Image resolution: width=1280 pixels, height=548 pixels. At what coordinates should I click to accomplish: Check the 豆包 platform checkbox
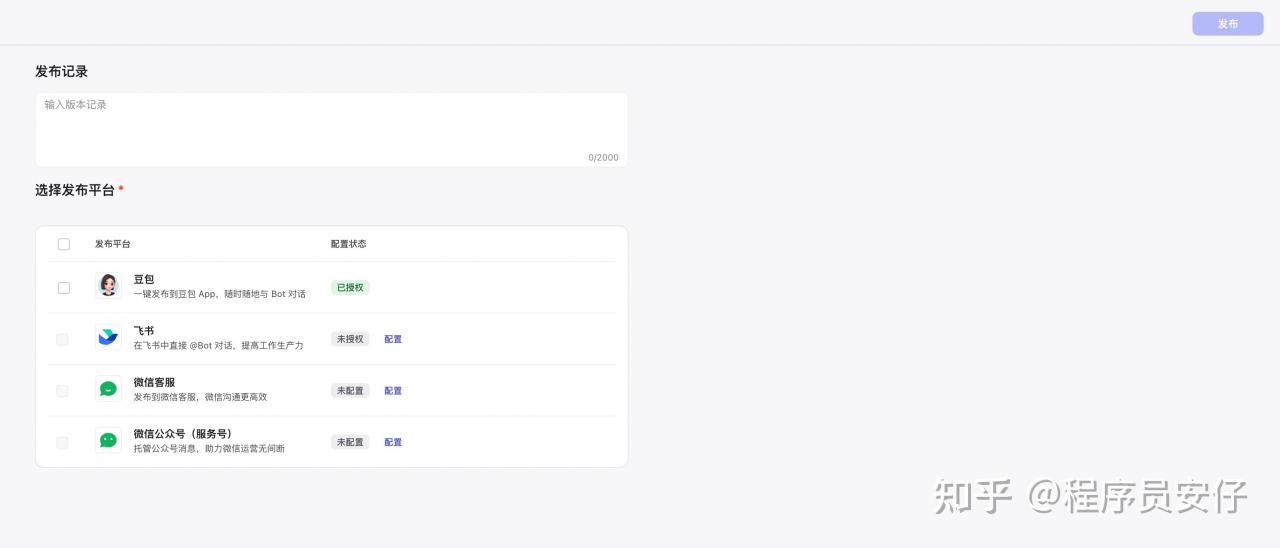64,288
